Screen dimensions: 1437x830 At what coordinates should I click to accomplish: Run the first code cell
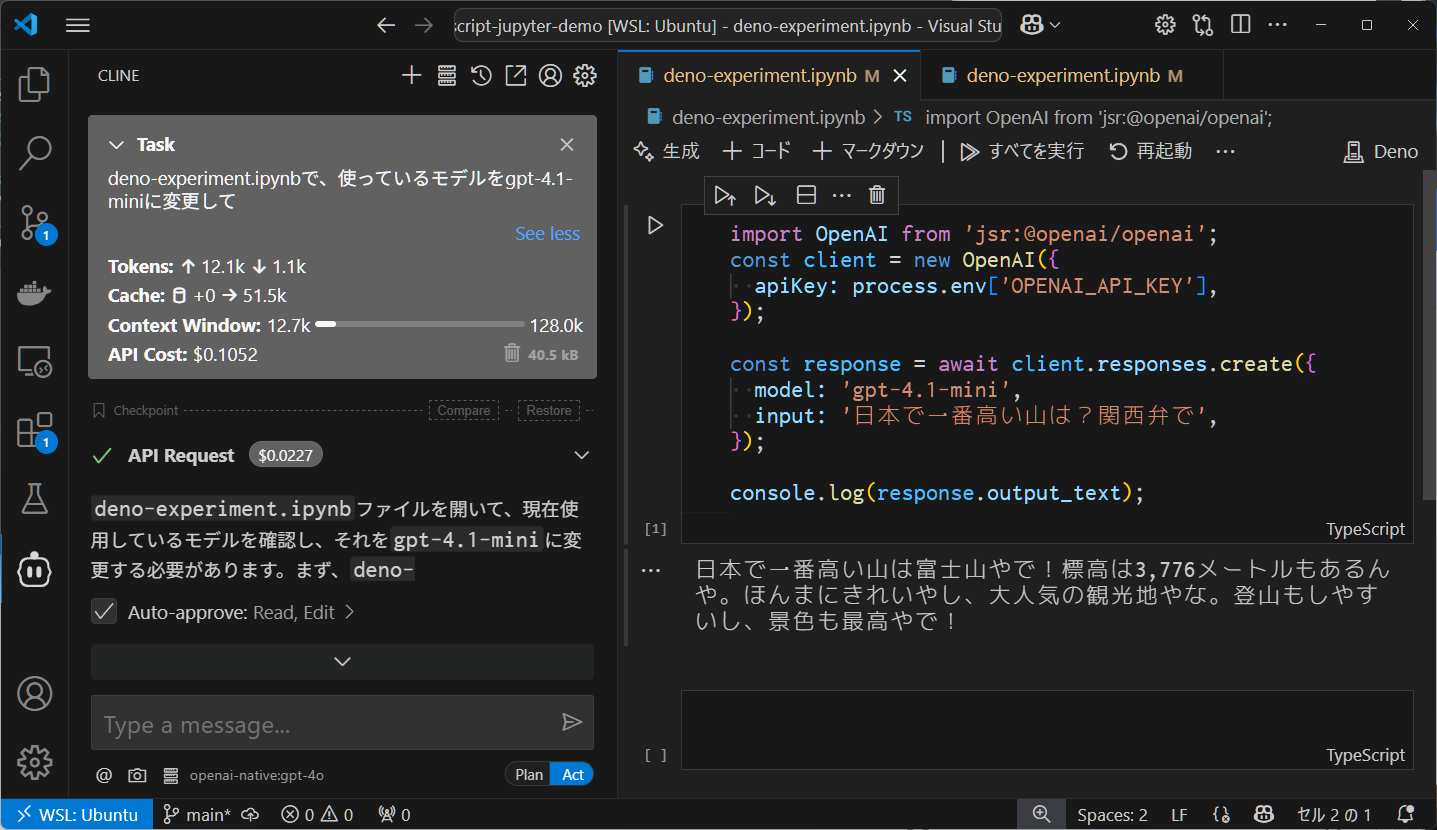[655, 226]
